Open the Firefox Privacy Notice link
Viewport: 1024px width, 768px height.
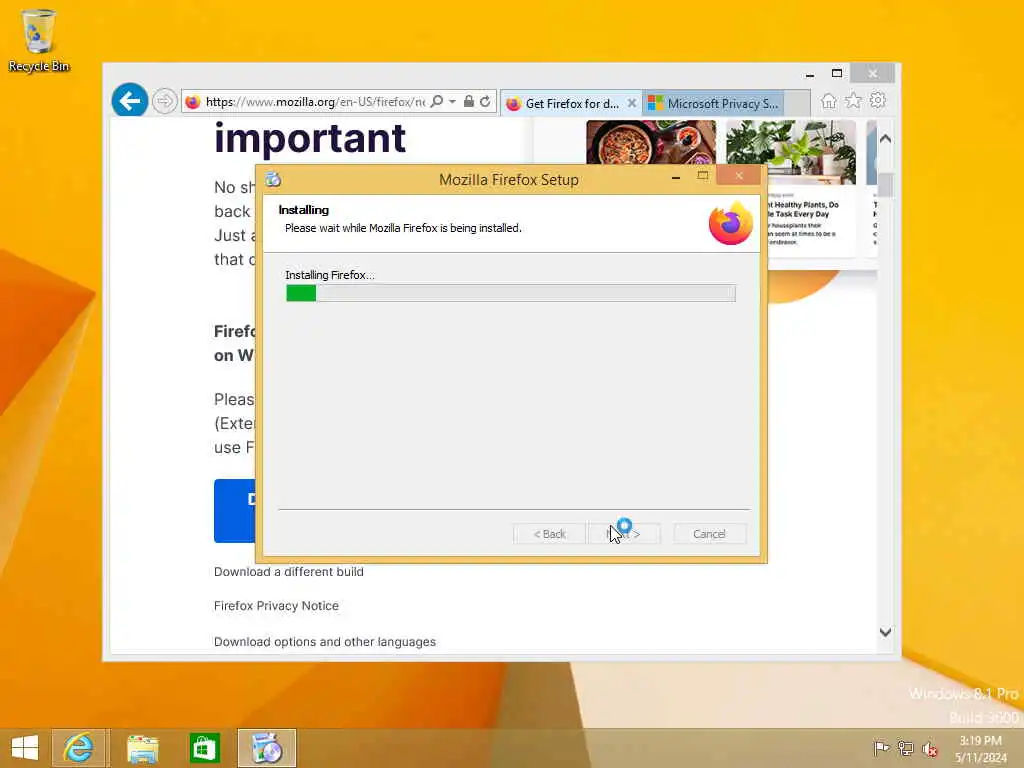[276, 605]
